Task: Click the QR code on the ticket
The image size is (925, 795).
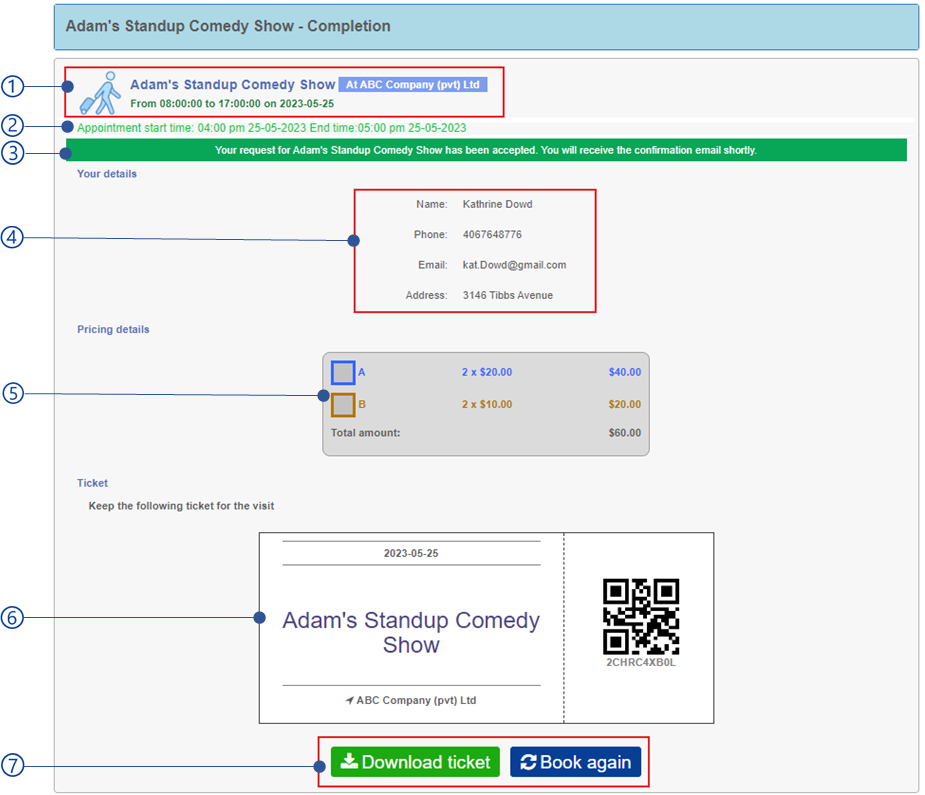Action: click(641, 616)
